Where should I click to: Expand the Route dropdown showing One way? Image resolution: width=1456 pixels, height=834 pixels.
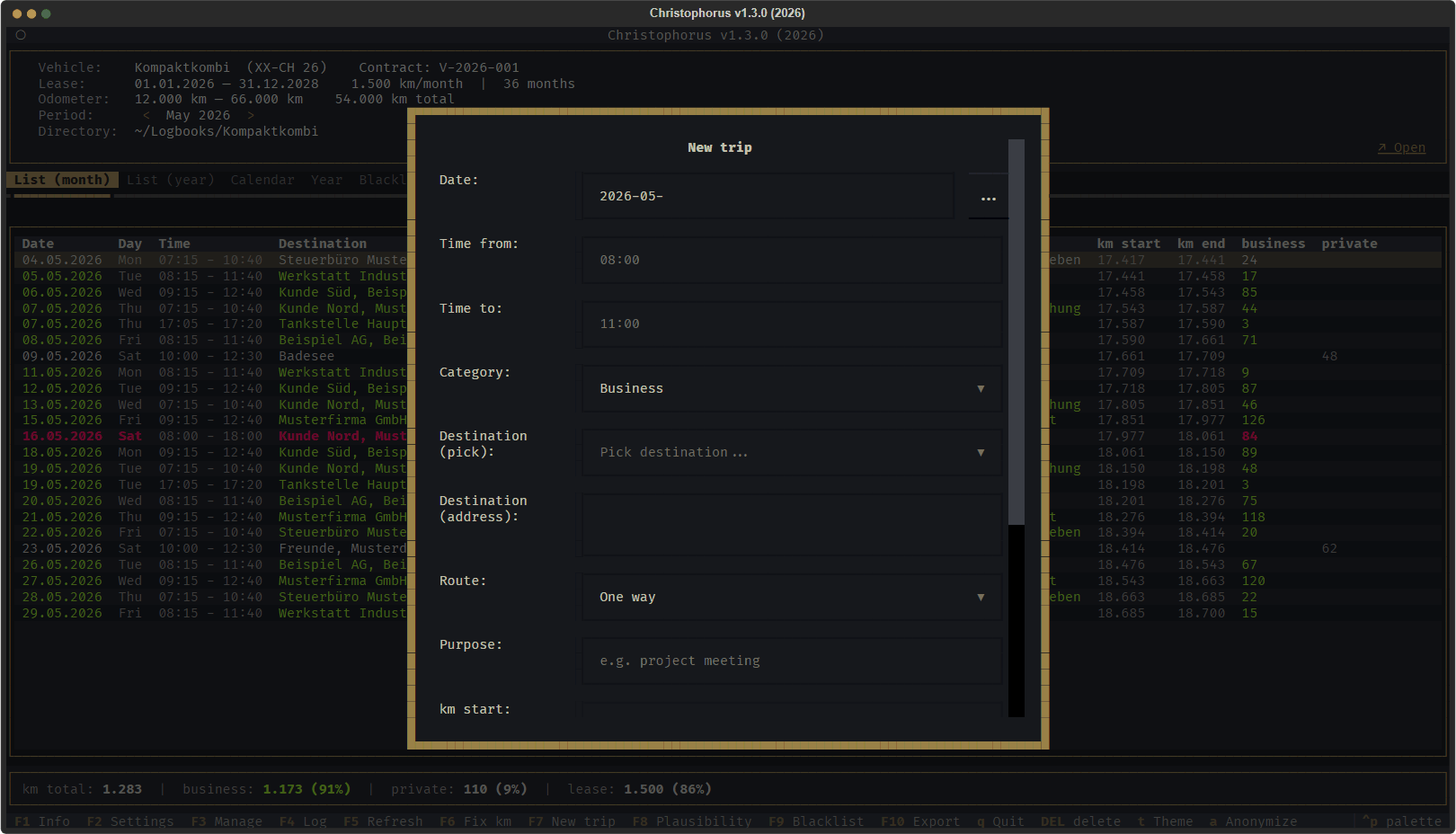(x=792, y=597)
